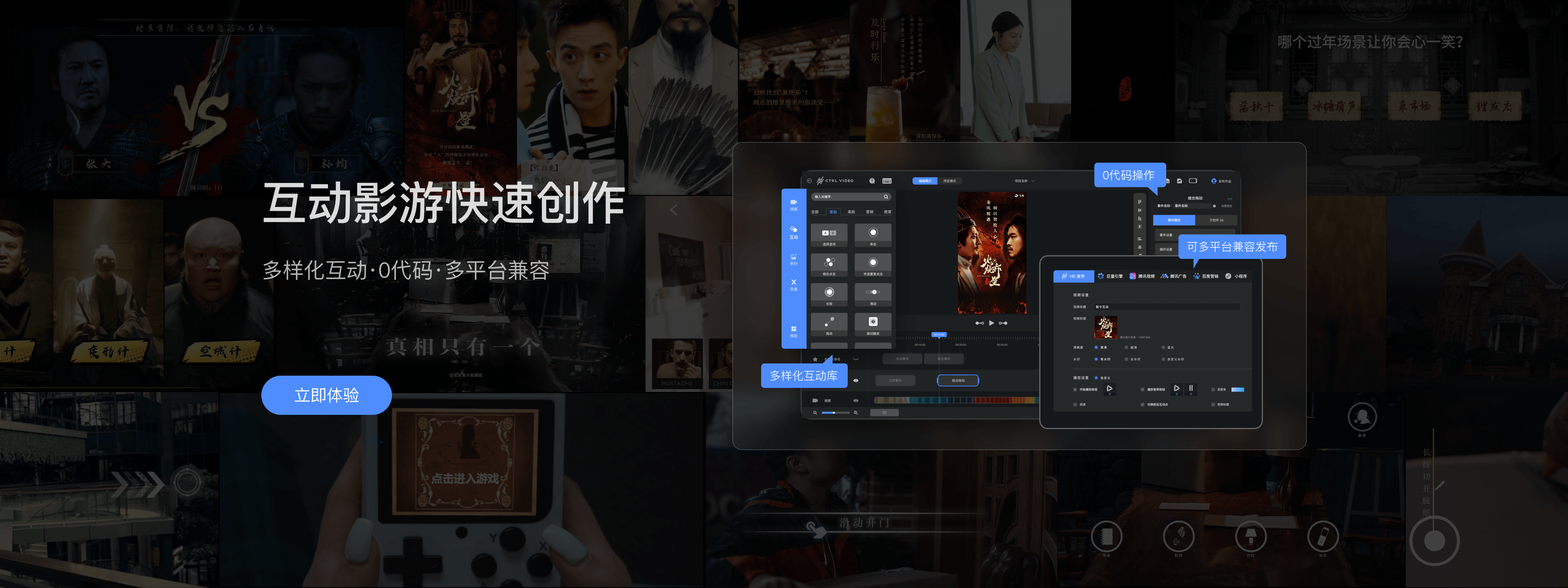This screenshot has height=588, width=1568.
Task: Choose the 选择选项 interaction widget
Action: pyautogui.click(x=829, y=235)
